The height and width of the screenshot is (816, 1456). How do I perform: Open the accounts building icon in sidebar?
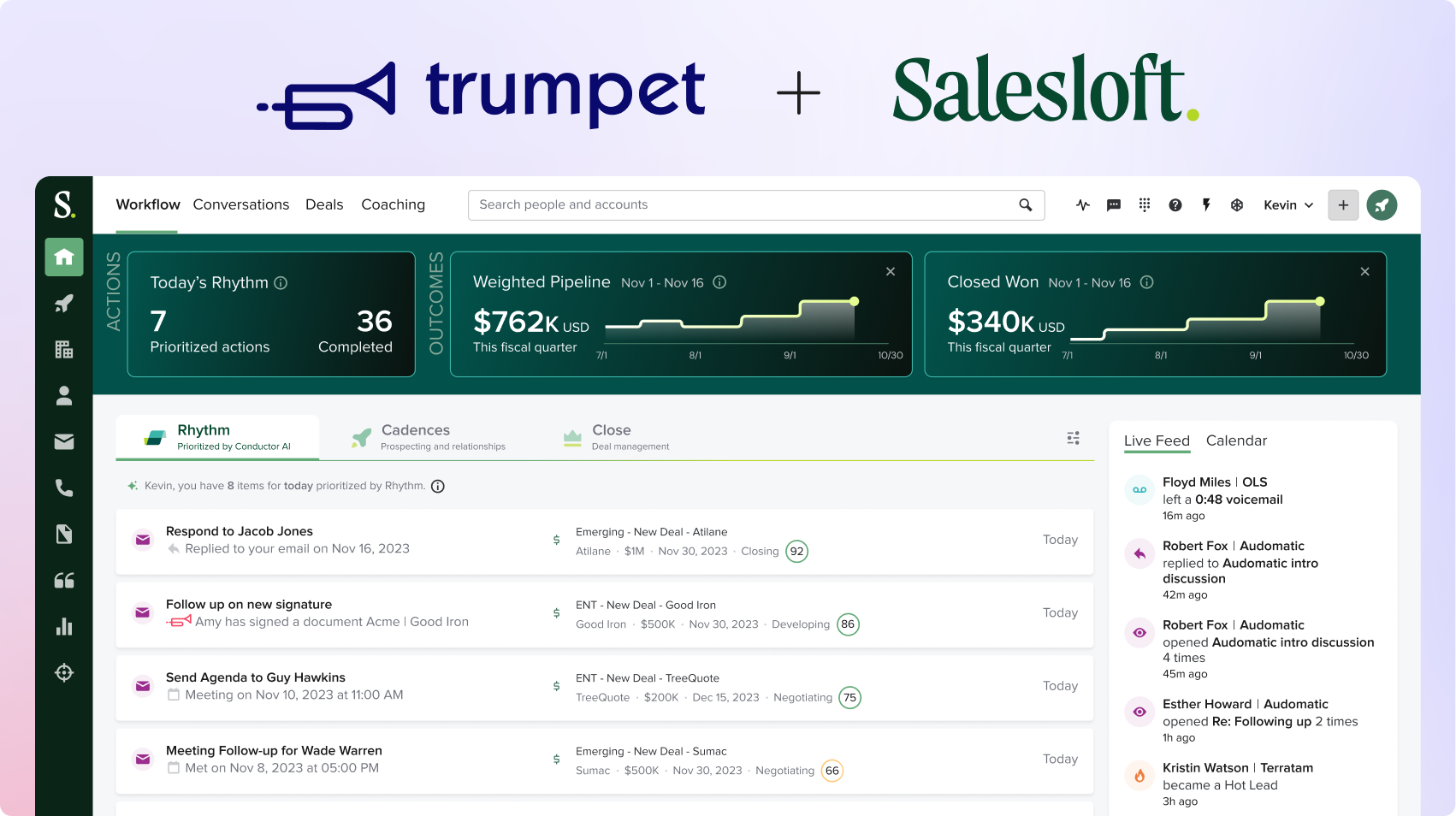pyautogui.click(x=64, y=349)
